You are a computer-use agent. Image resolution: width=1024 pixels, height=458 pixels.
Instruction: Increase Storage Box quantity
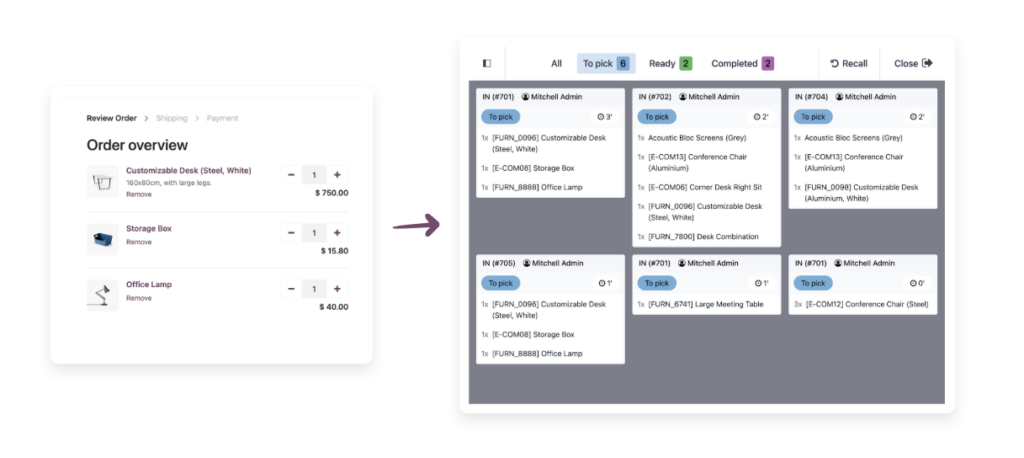pyautogui.click(x=337, y=233)
